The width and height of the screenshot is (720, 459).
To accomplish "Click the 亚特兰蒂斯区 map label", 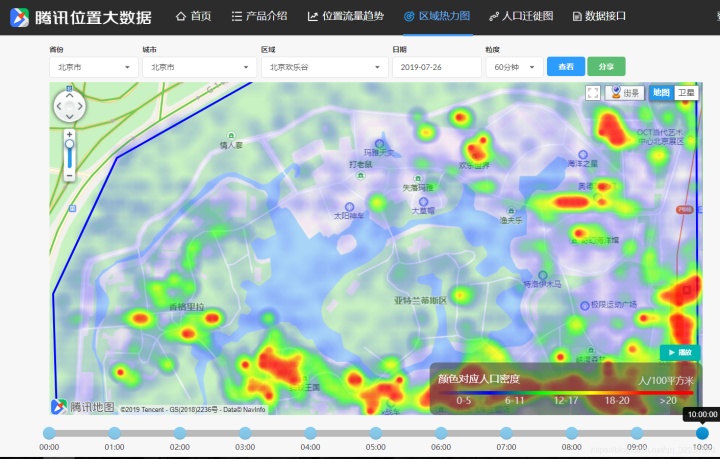I will (x=420, y=301).
